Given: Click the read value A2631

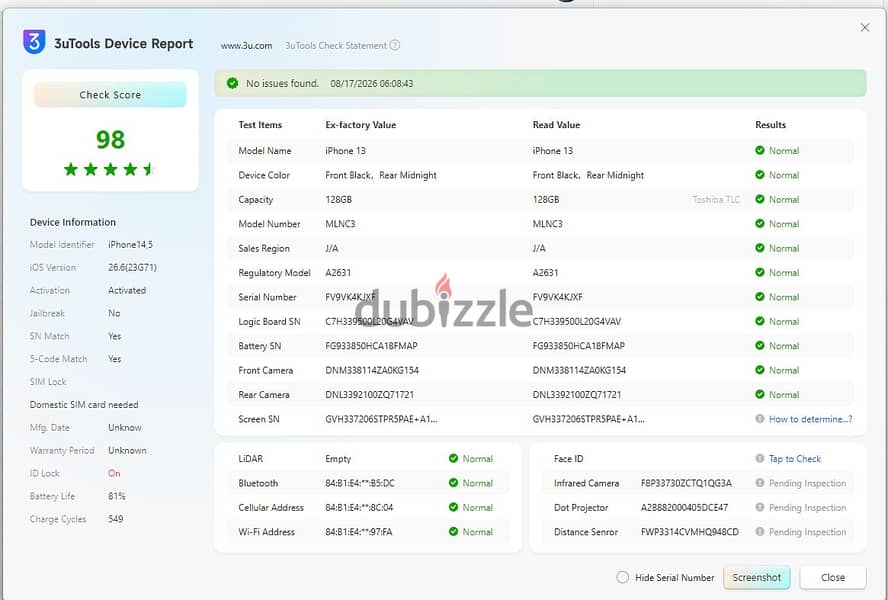Looking at the screenshot, I should click(545, 273).
